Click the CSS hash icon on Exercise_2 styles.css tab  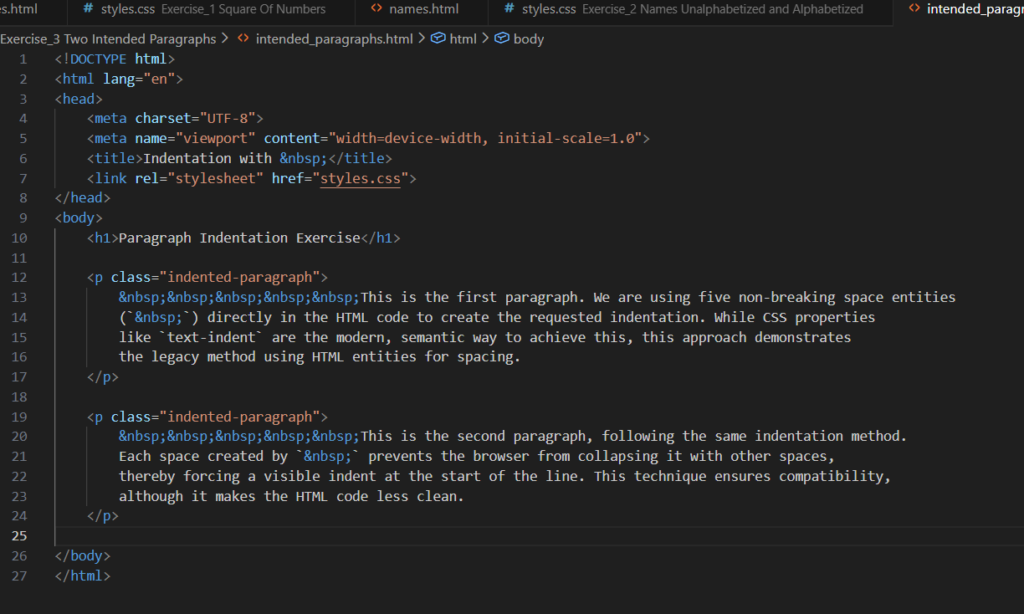[509, 9]
